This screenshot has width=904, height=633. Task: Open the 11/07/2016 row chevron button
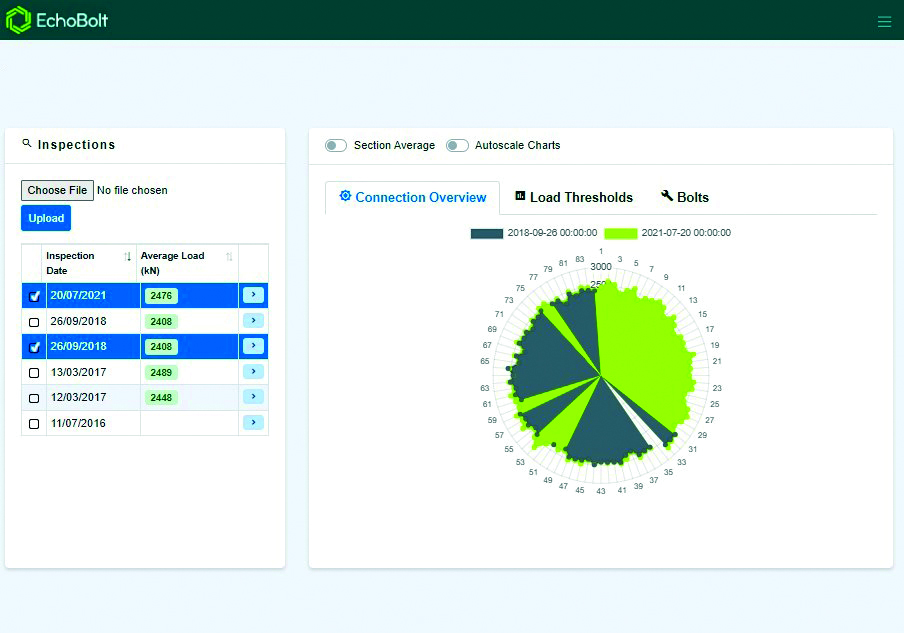[253, 423]
